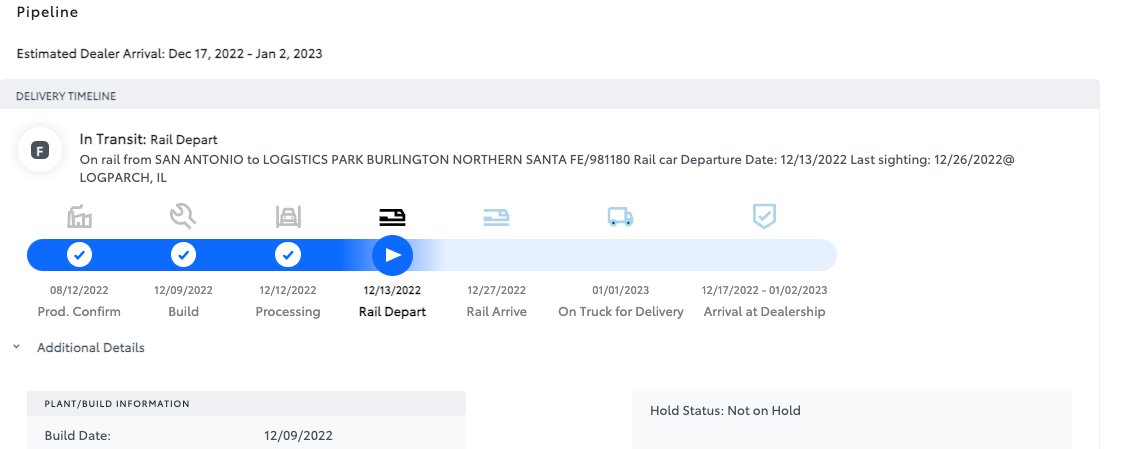Click the Plant/Build Information panel header
Viewport: 1123px width, 449px height.
[x=117, y=404]
